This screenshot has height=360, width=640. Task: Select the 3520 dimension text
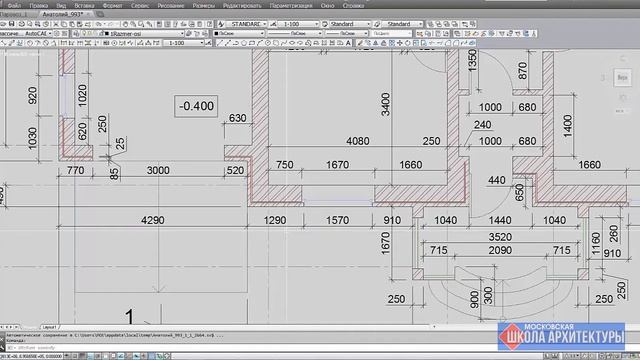coord(500,237)
